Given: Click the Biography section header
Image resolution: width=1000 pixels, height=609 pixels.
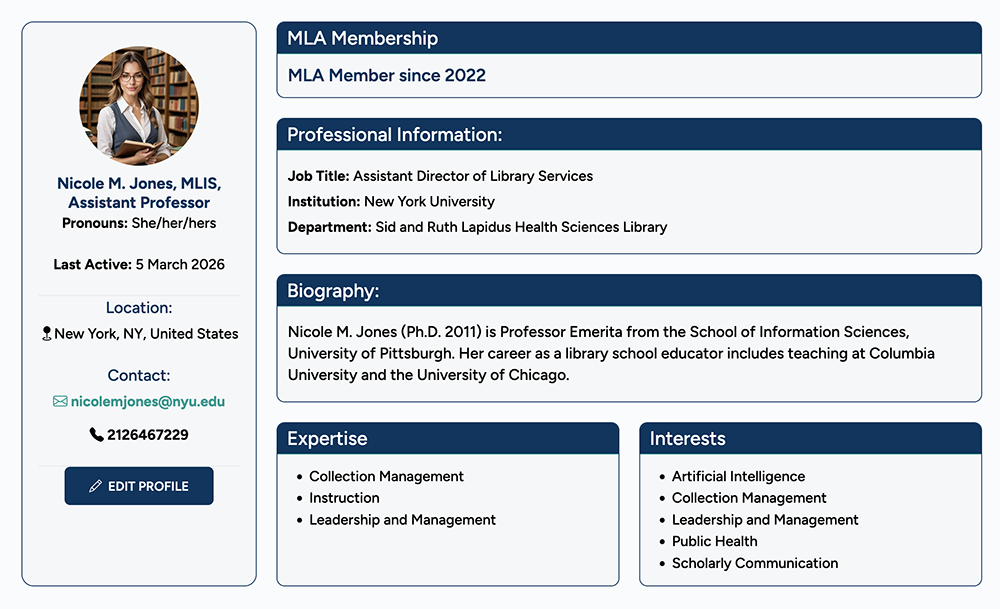Looking at the screenshot, I should pos(629,291).
